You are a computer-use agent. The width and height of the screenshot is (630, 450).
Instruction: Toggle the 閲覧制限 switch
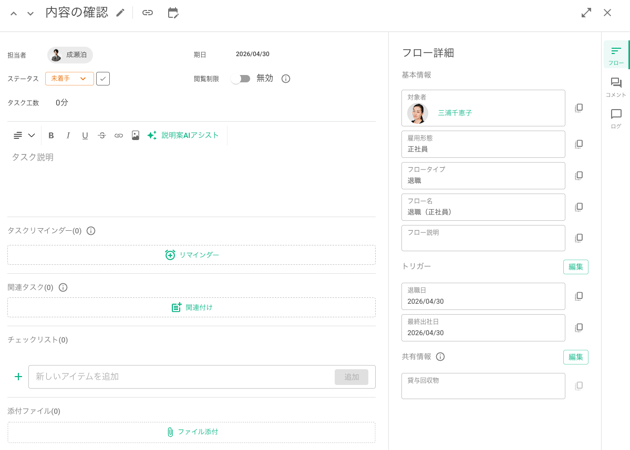click(x=241, y=78)
